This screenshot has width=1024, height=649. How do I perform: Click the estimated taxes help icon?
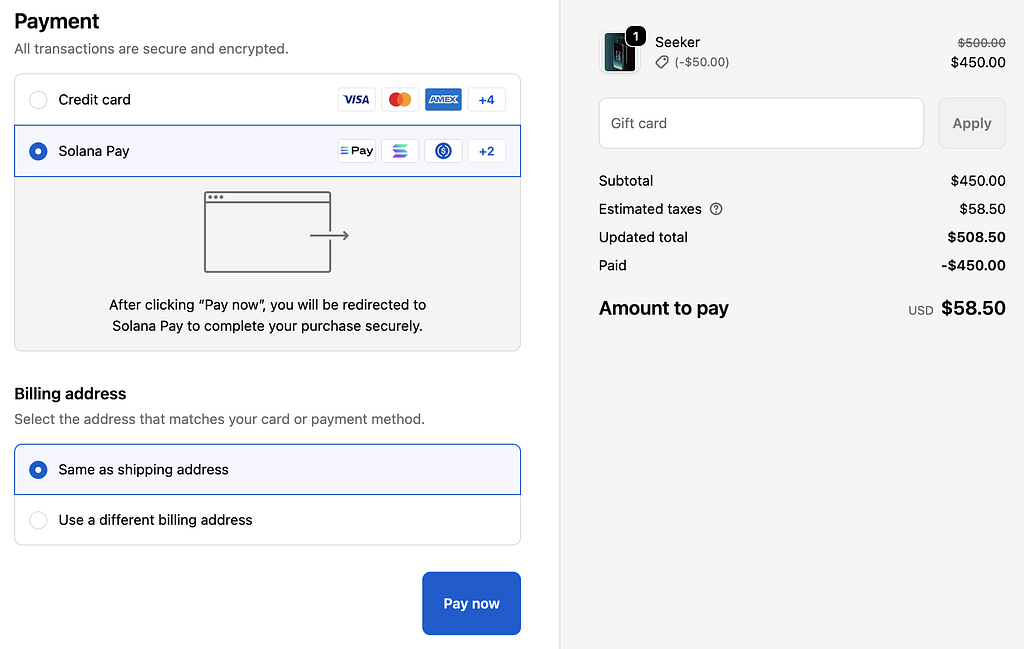point(716,209)
